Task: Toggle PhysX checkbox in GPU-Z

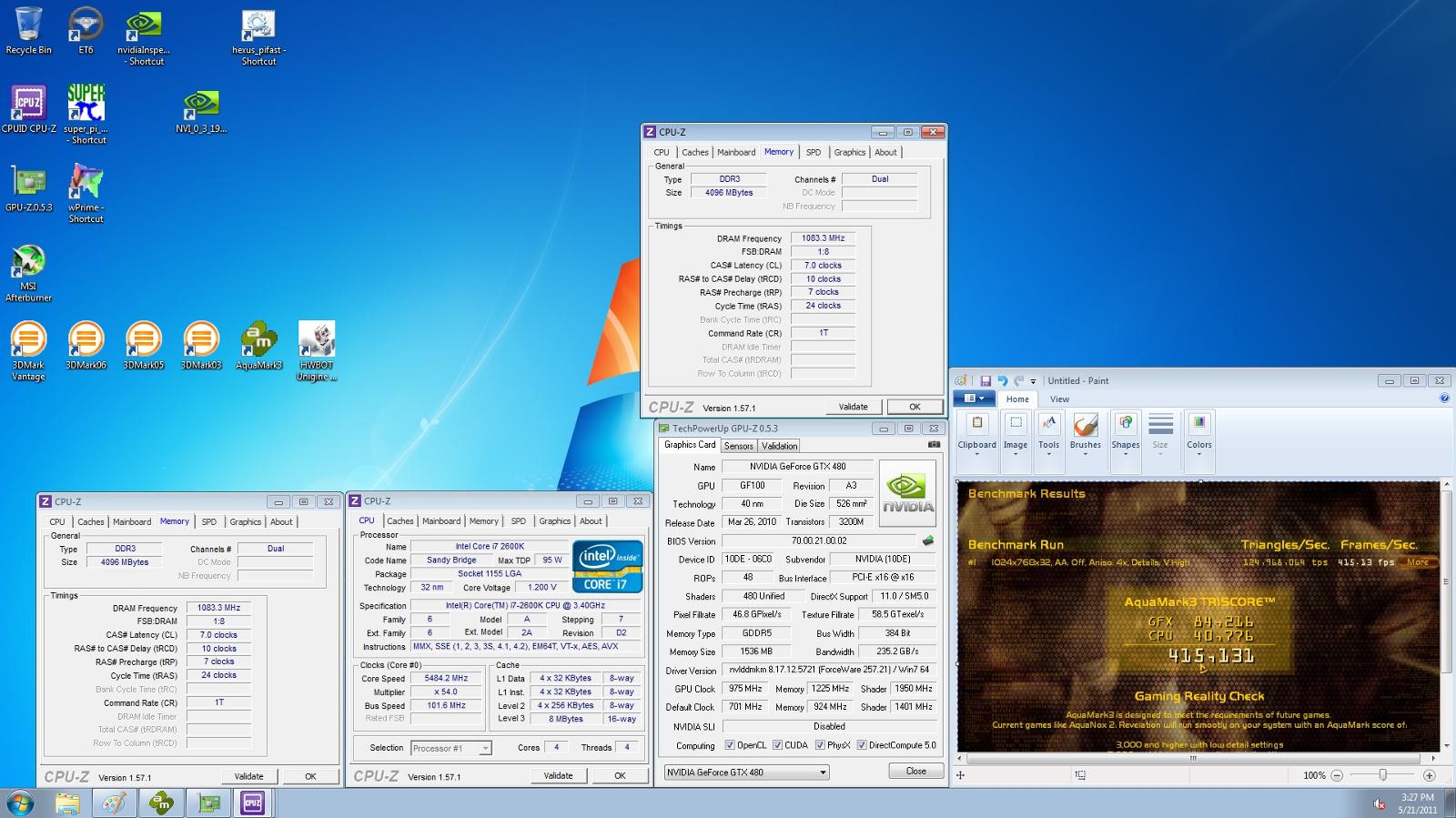Action: pos(820,745)
